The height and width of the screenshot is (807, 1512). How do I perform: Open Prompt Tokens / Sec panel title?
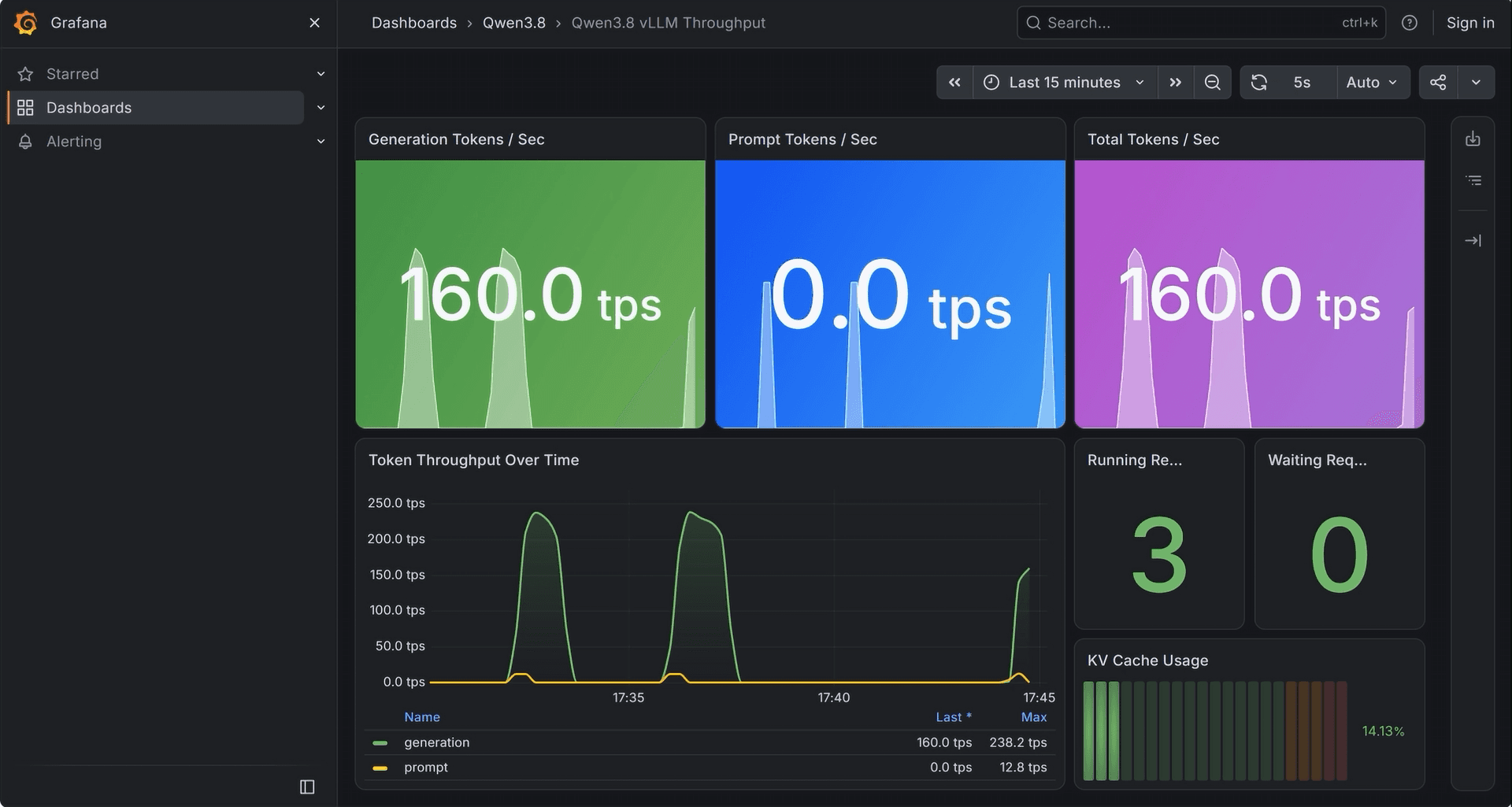(x=802, y=139)
